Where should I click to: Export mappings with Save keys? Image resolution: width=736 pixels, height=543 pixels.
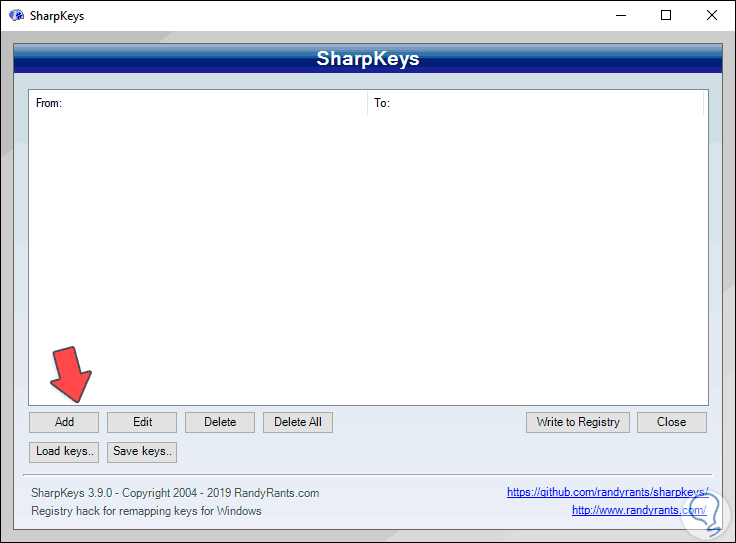click(x=142, y=452)
